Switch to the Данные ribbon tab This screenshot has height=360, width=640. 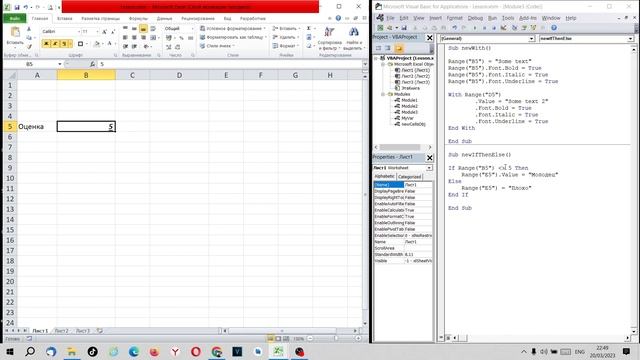tap(164, 19)
